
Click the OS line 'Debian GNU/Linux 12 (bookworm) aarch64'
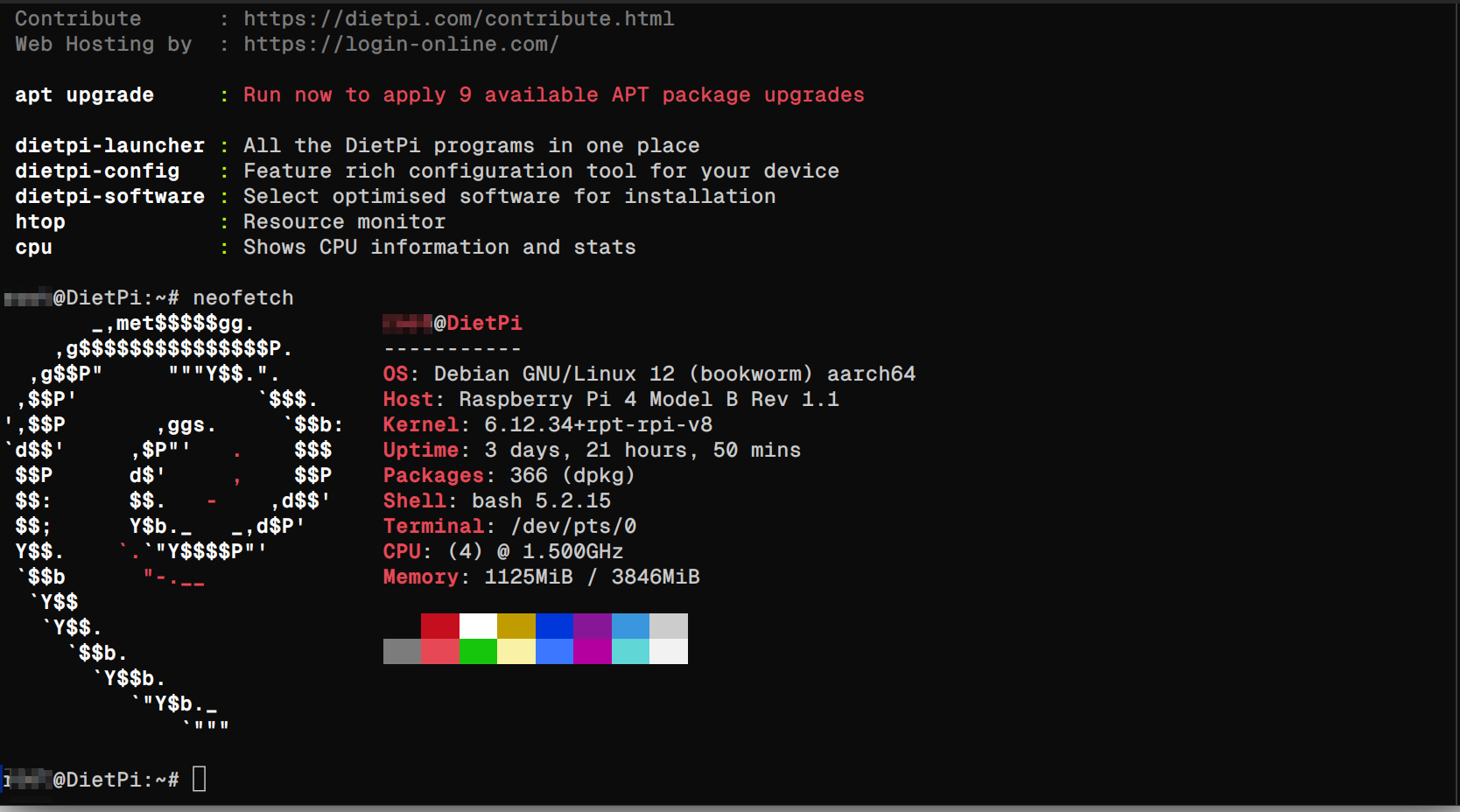point(674,374)
